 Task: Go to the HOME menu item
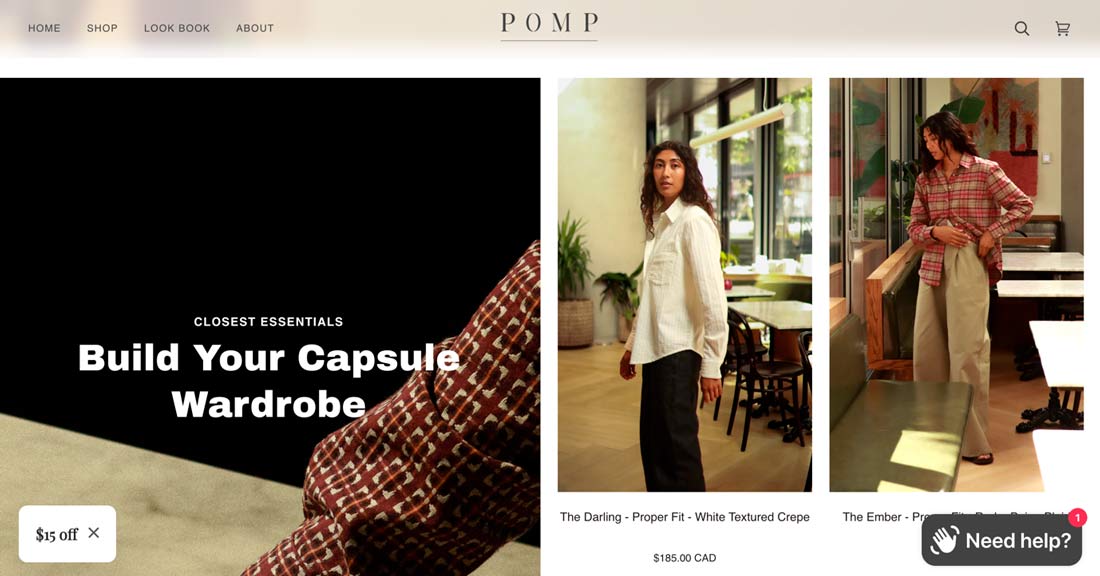[x=44, y=28]
